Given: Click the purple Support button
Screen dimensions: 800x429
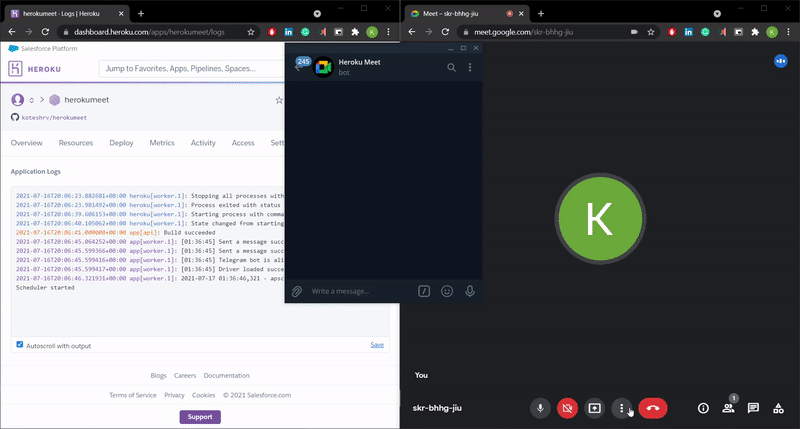Looking at the screenshot, I should pos(200,417).
